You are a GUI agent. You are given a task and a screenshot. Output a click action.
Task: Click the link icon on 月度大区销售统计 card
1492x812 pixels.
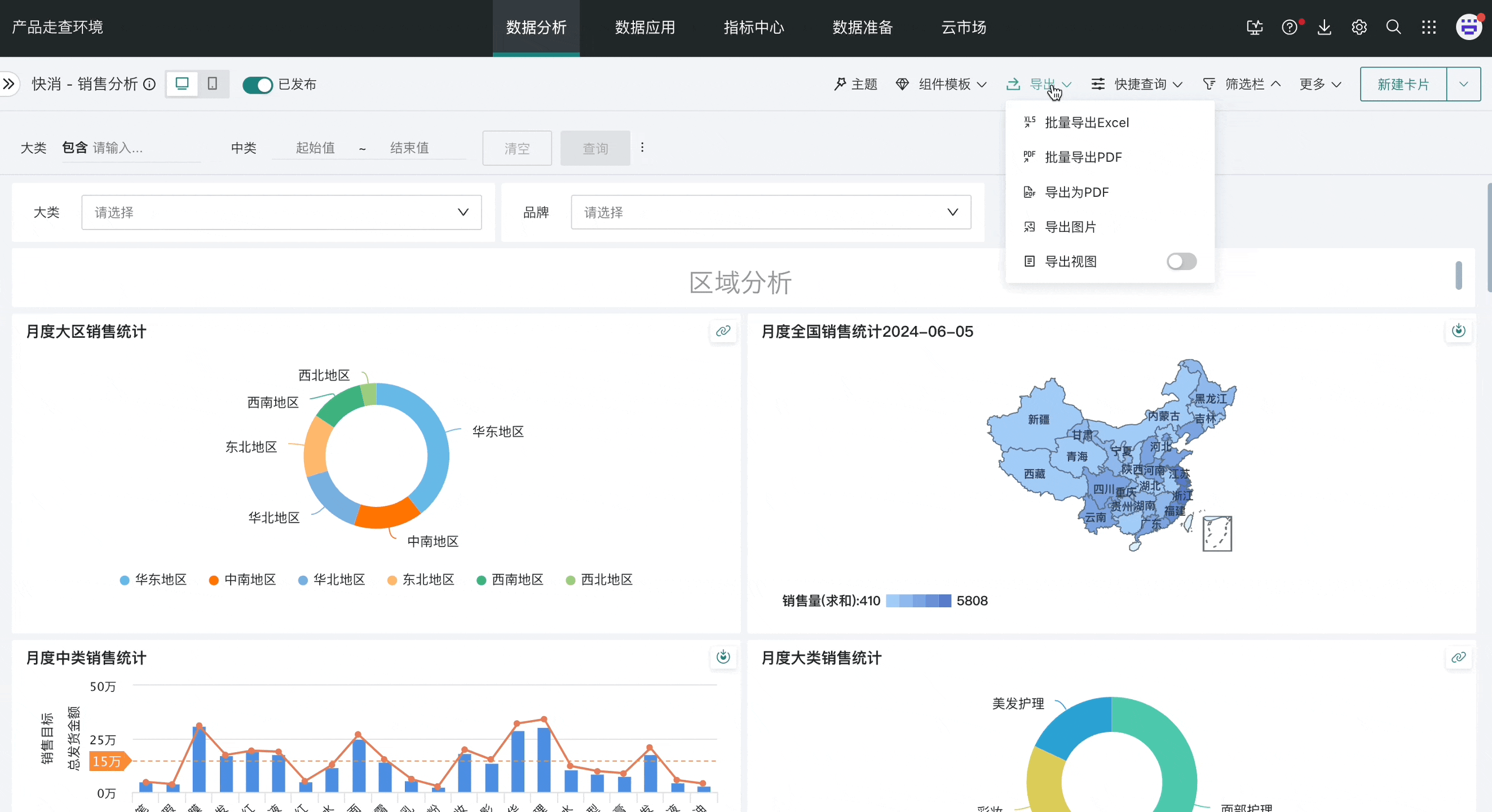(723, 330)
